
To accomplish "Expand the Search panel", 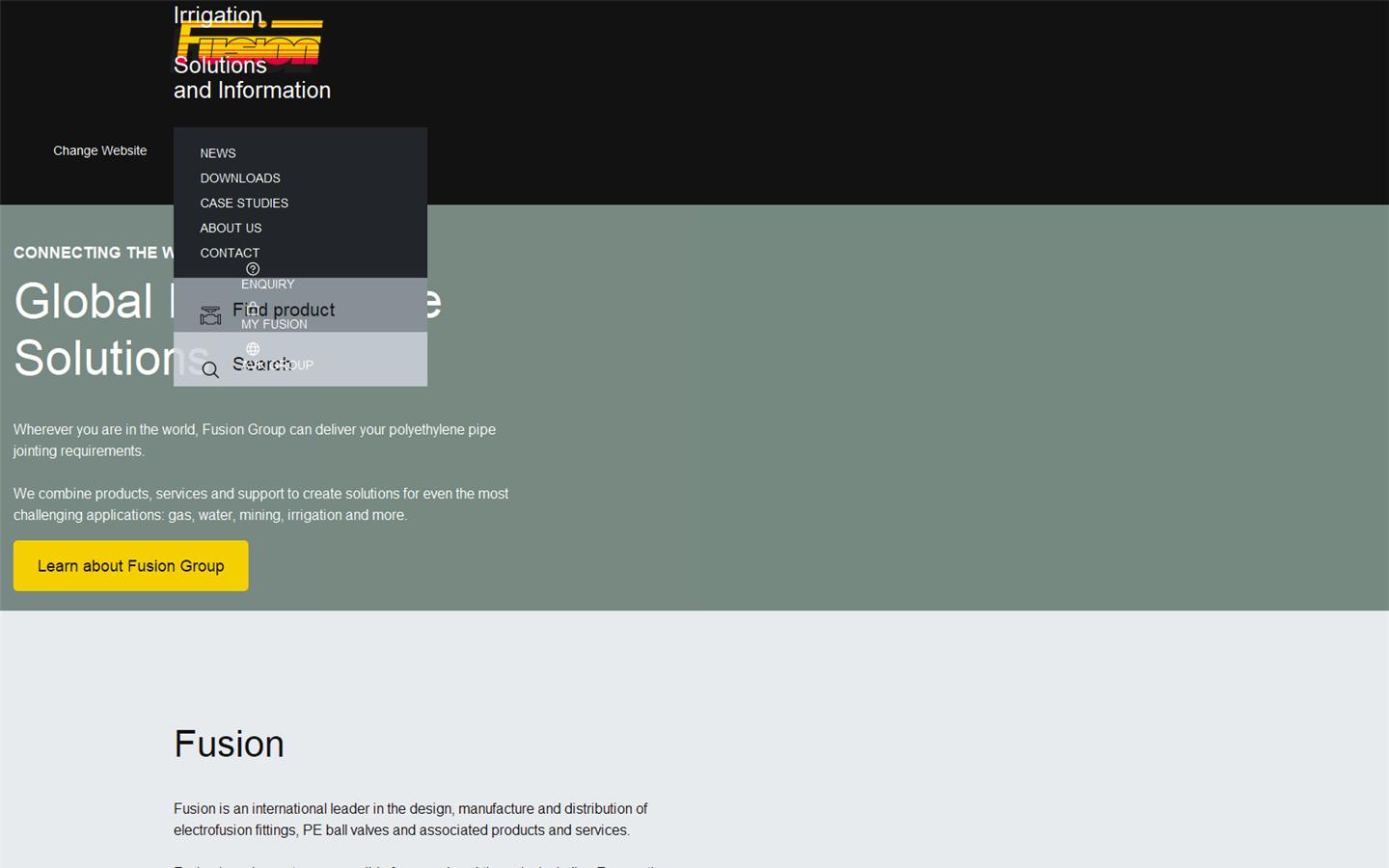I will [261, 365].
